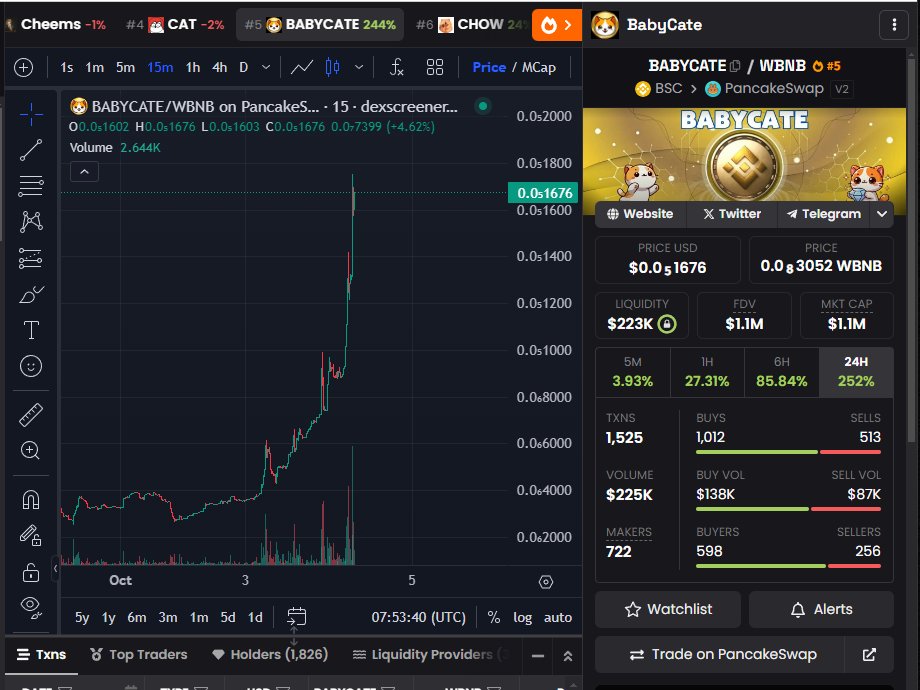Select the 5M price change tab
The height and width of the screenshot is (690, 920).
632,372
